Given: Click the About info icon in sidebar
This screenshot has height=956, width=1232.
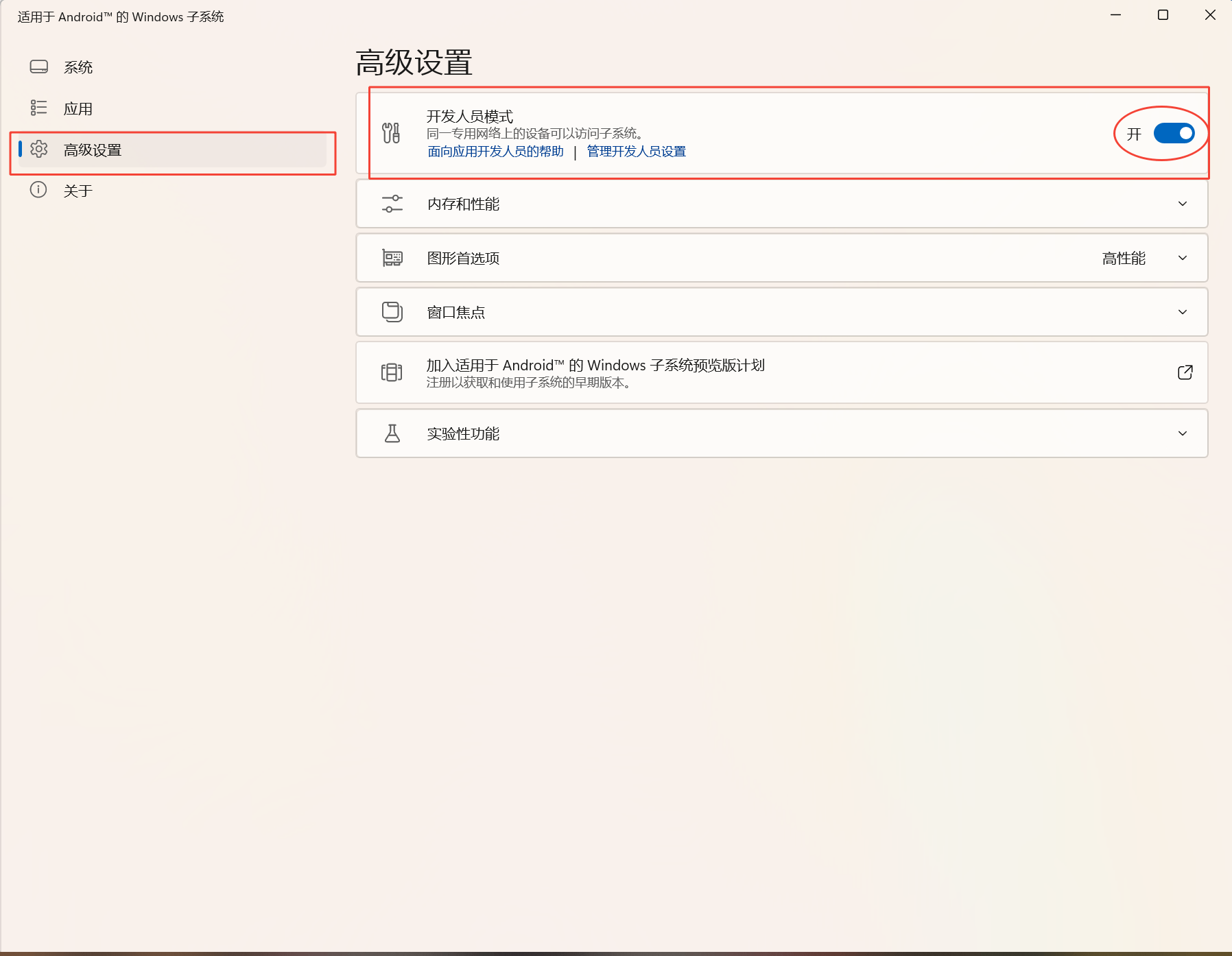Looking at the screenshot, I should [38, 190].
